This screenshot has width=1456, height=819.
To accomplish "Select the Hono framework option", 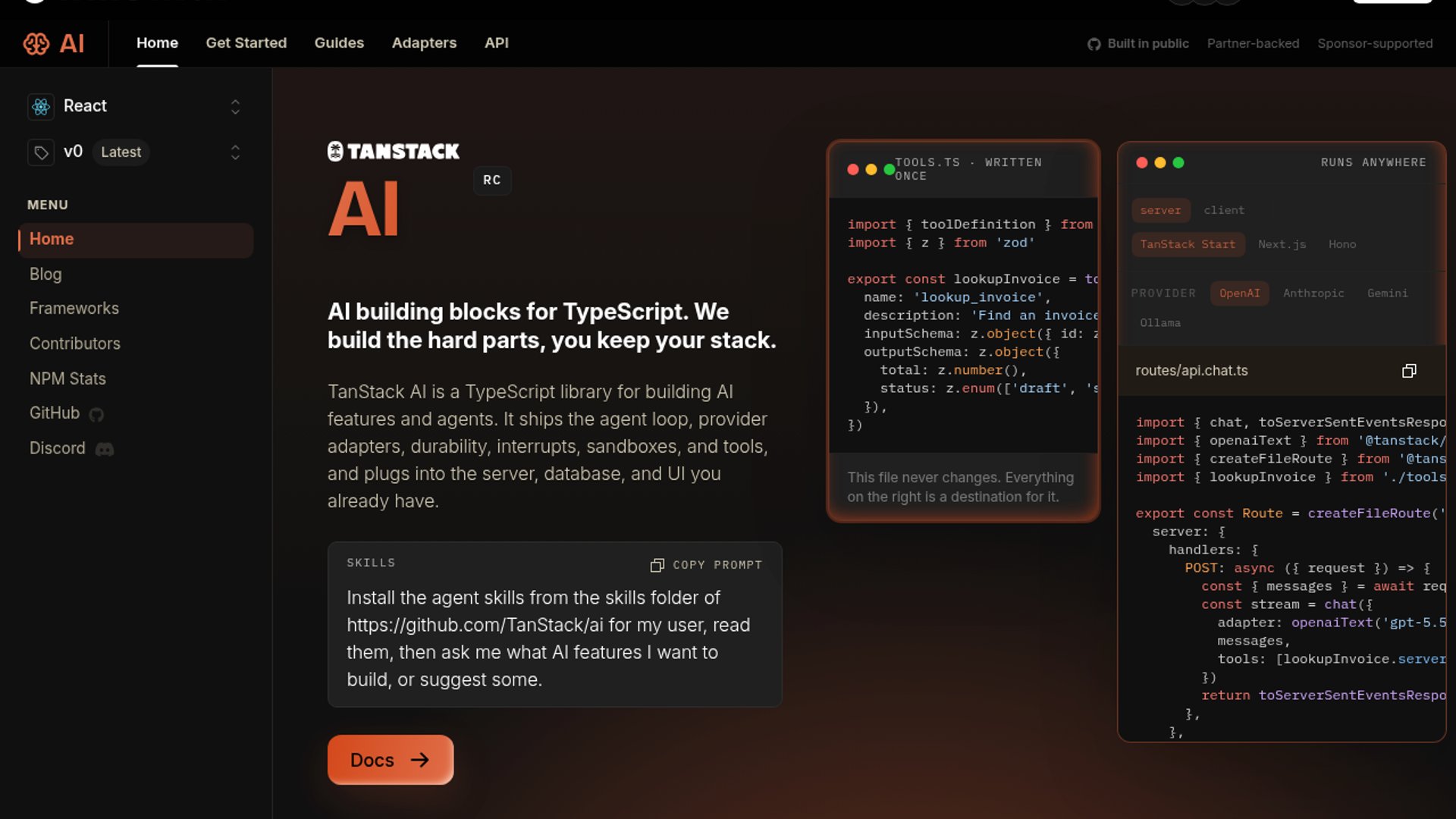I will pos(1342,244).
